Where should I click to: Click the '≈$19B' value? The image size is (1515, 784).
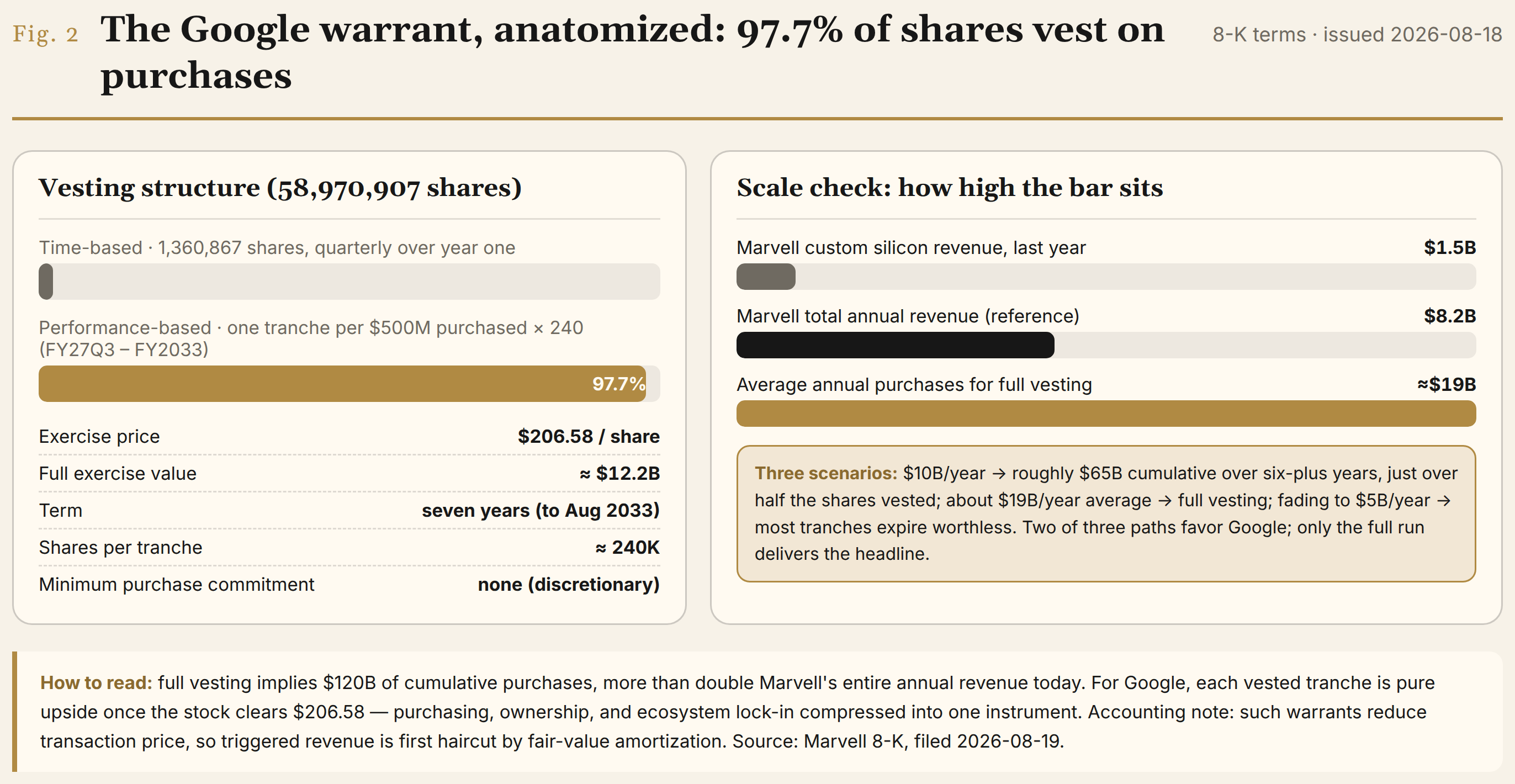[1446, 385]
